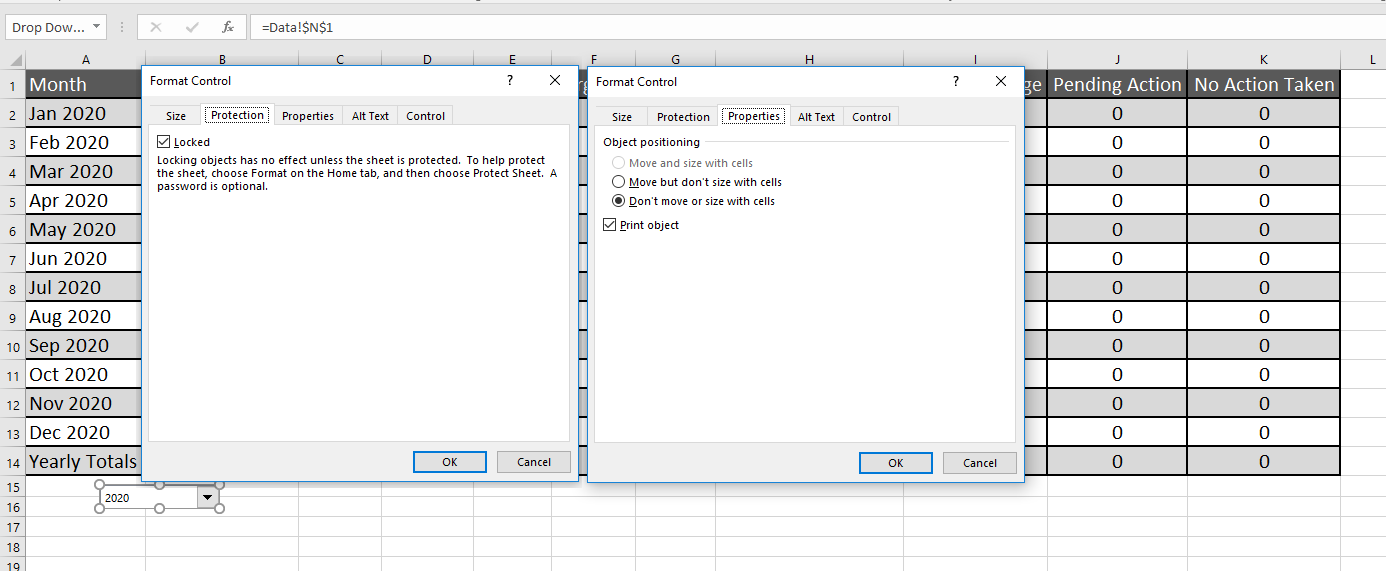
Task: Select column K header
Action: tap(1264, 60)
